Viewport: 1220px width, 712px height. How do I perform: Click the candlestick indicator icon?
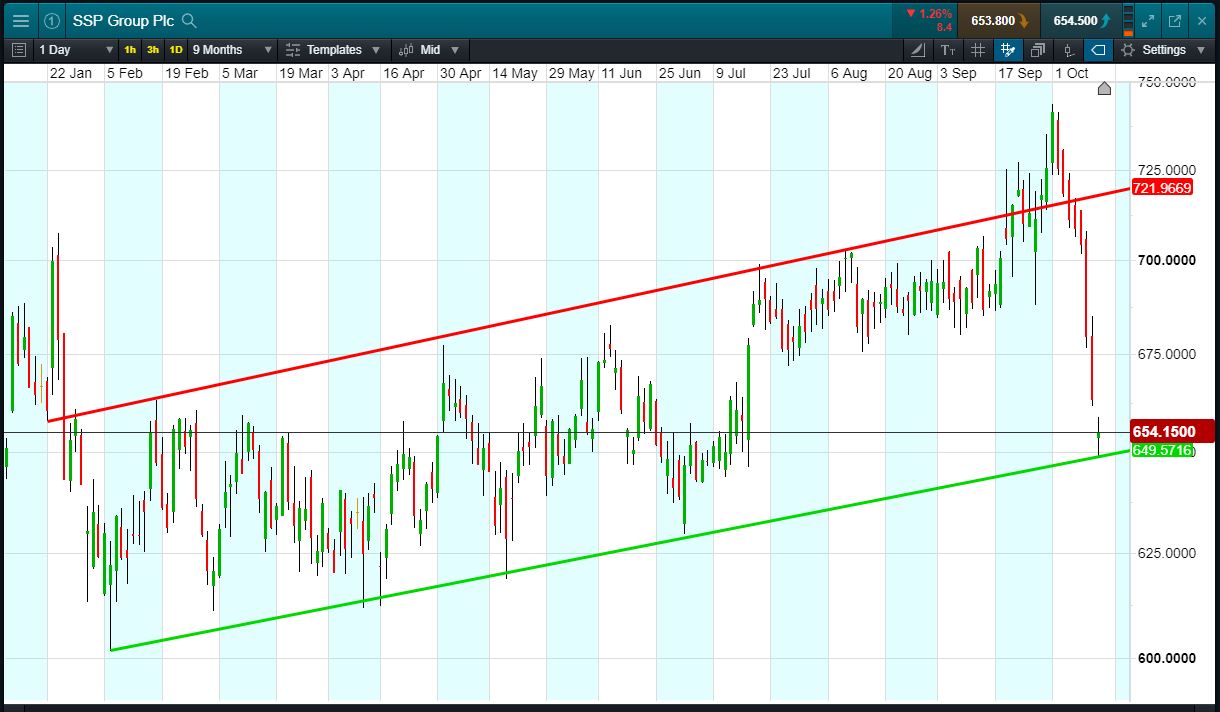click(x=1068, y=50)
